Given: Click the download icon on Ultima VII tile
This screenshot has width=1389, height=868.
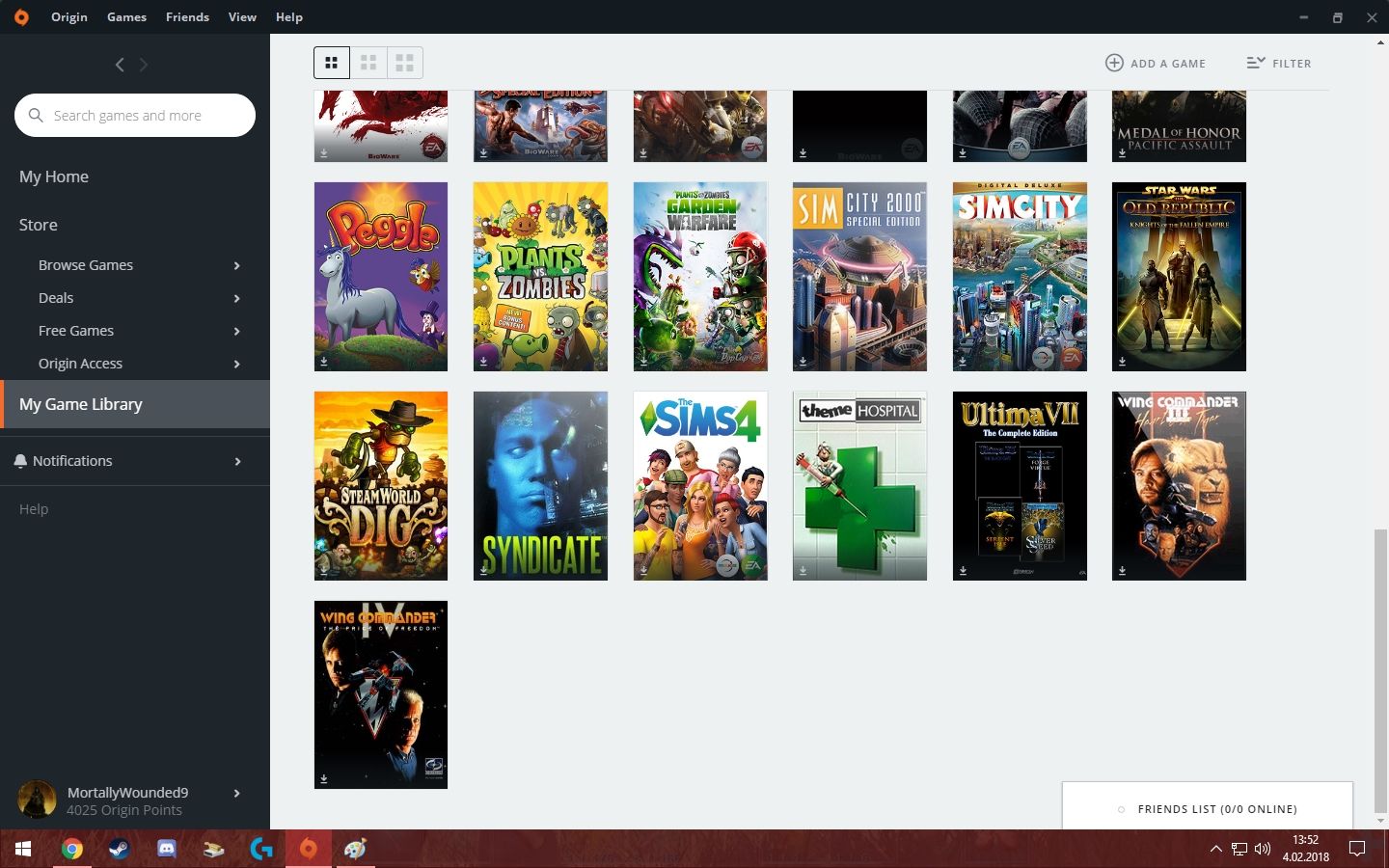Looking at the screenshot, I should 963,571.
